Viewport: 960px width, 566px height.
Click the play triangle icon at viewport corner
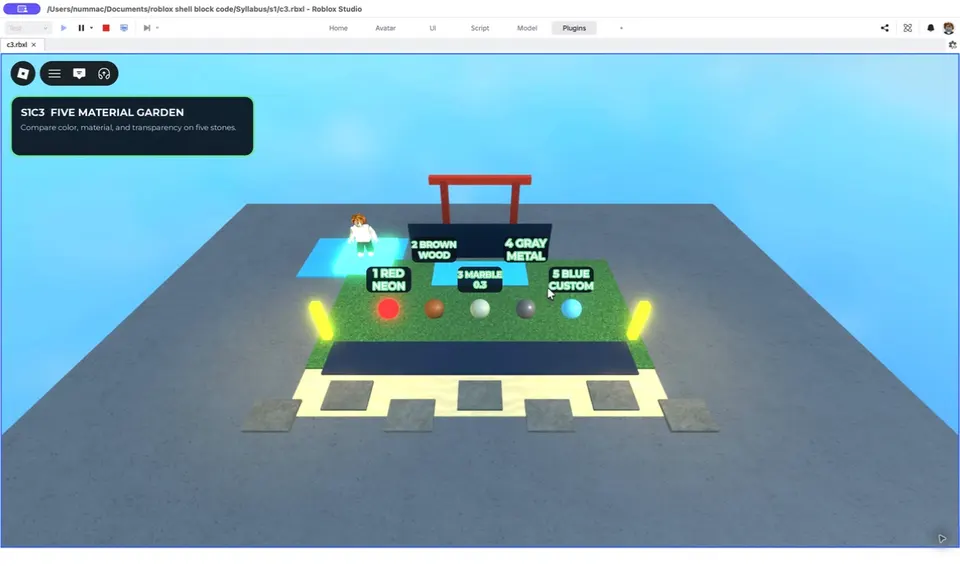pos(942,538)
